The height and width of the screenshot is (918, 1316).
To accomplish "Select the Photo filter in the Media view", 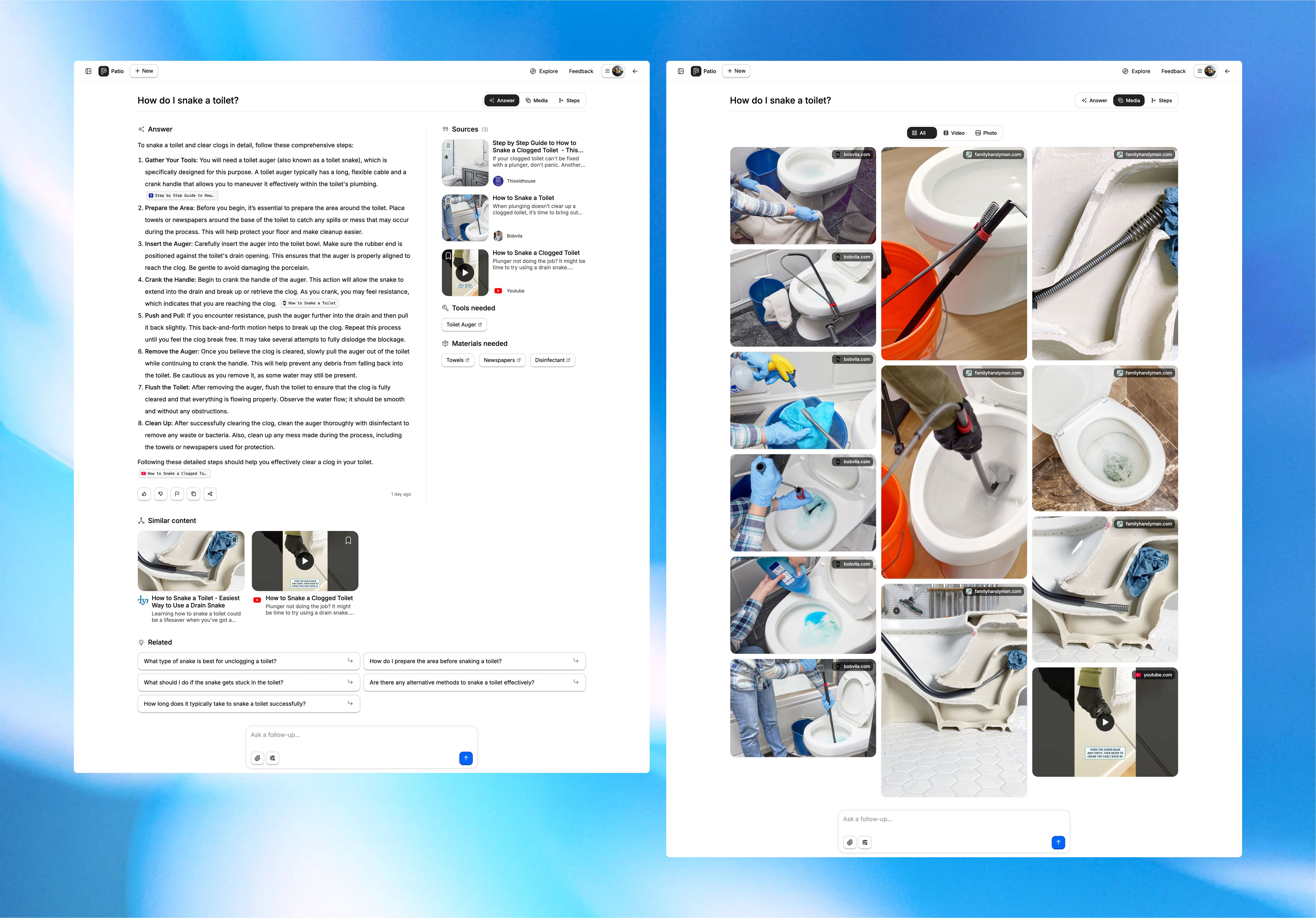I will [x=986, y=133].
